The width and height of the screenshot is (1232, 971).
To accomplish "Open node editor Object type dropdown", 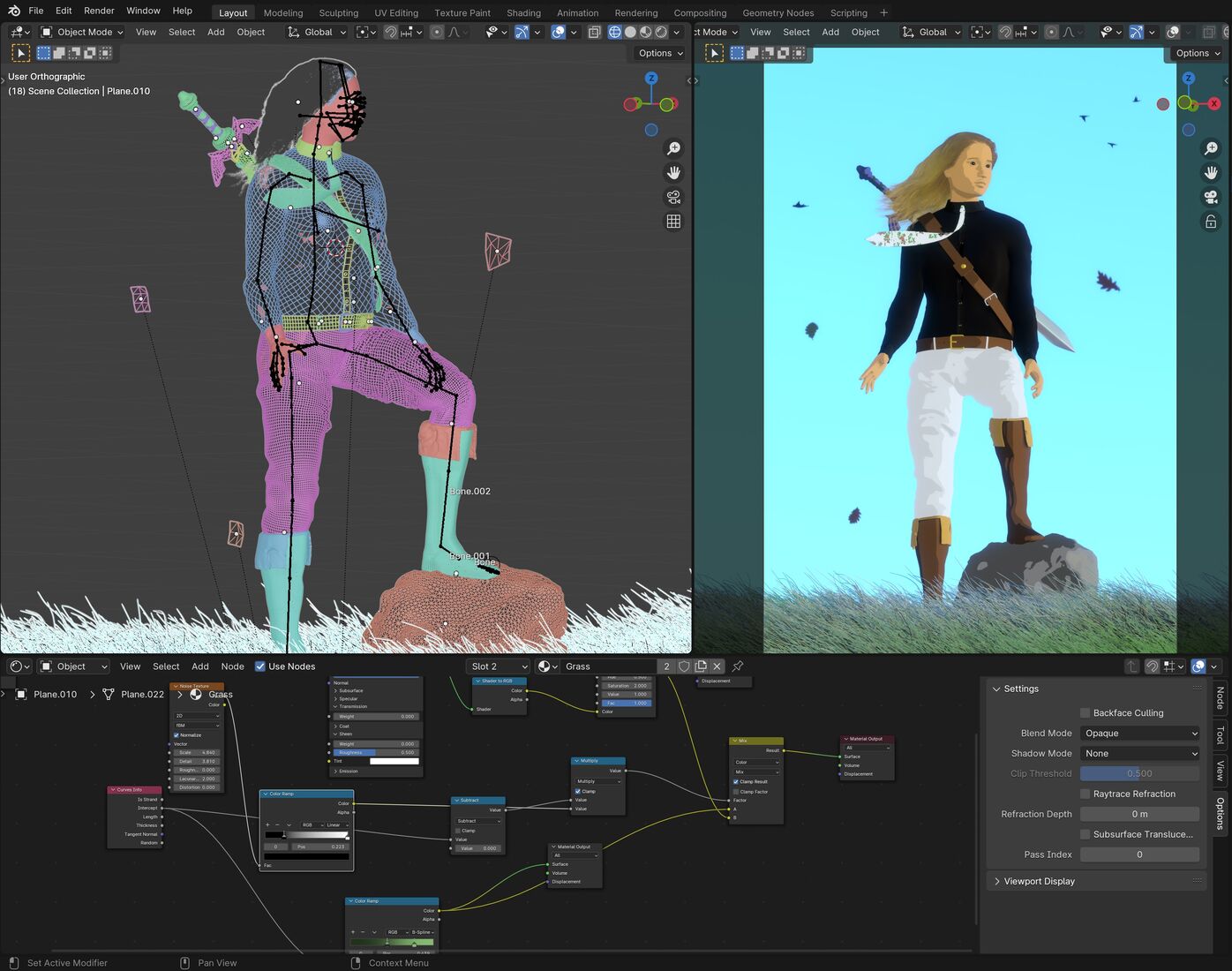I will pyautogui.click(x=74, y=666).
